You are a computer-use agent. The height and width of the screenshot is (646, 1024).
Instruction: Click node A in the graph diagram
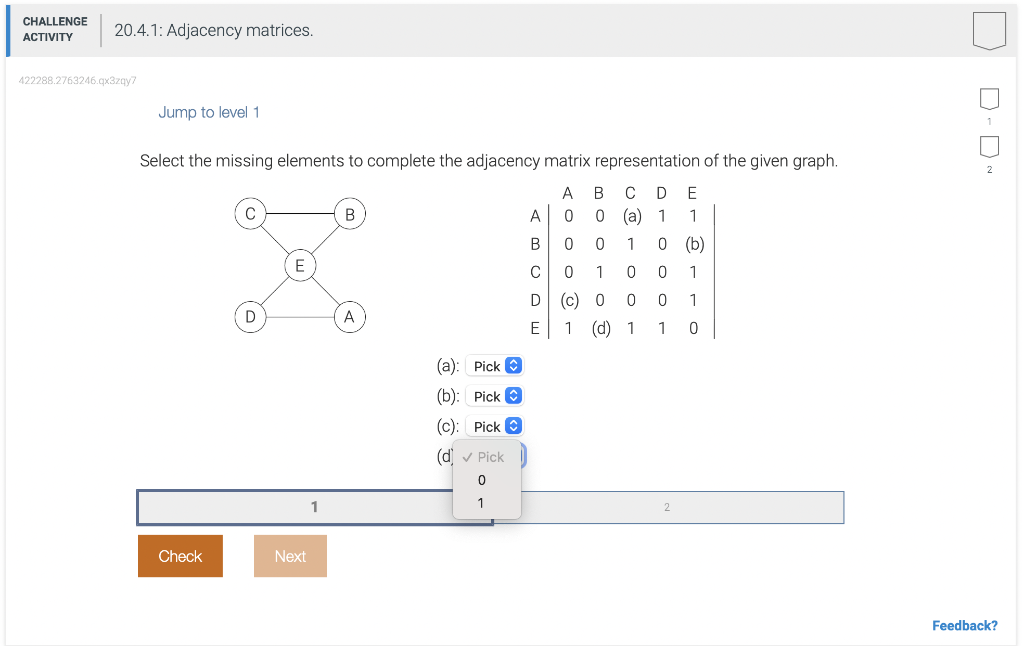click(x=348, y=316)
